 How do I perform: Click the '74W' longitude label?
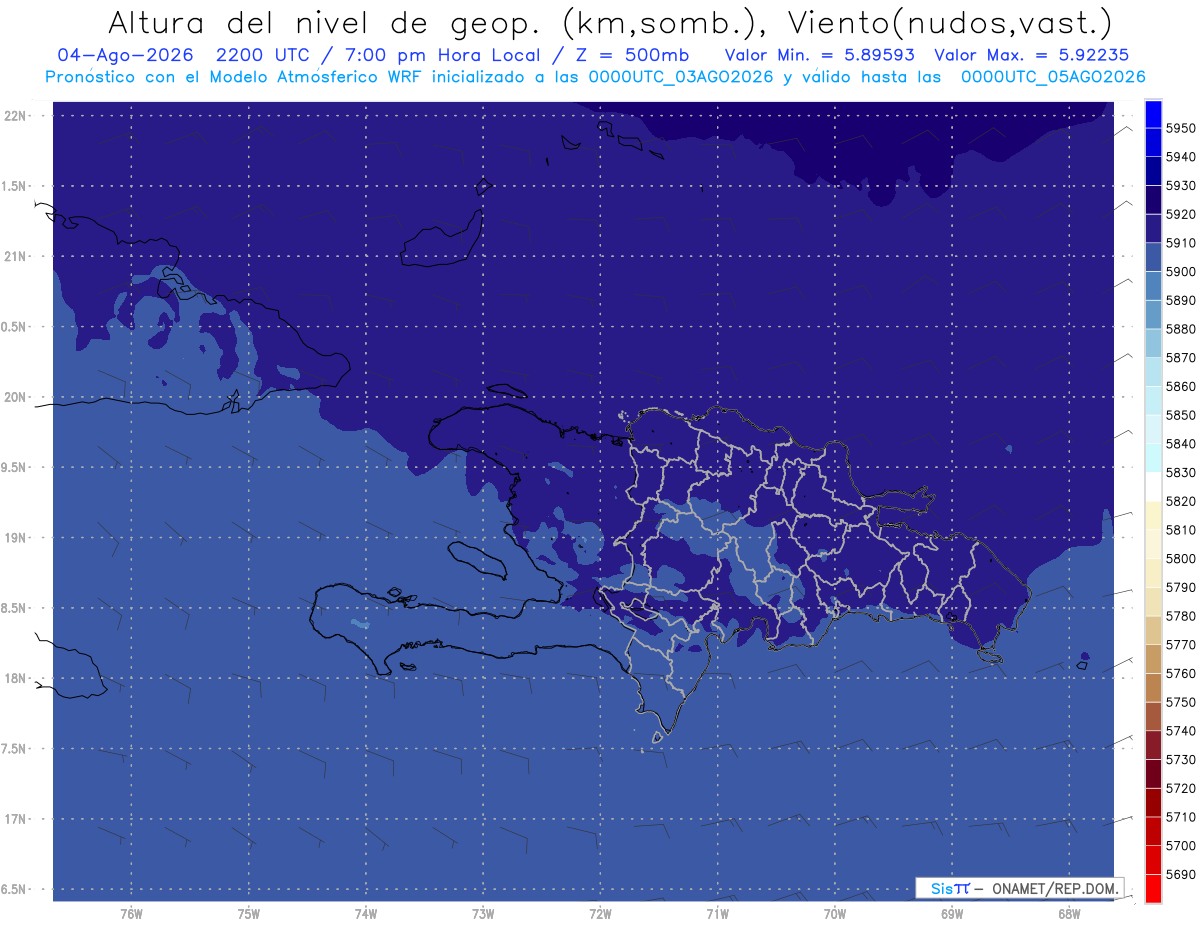366,914
